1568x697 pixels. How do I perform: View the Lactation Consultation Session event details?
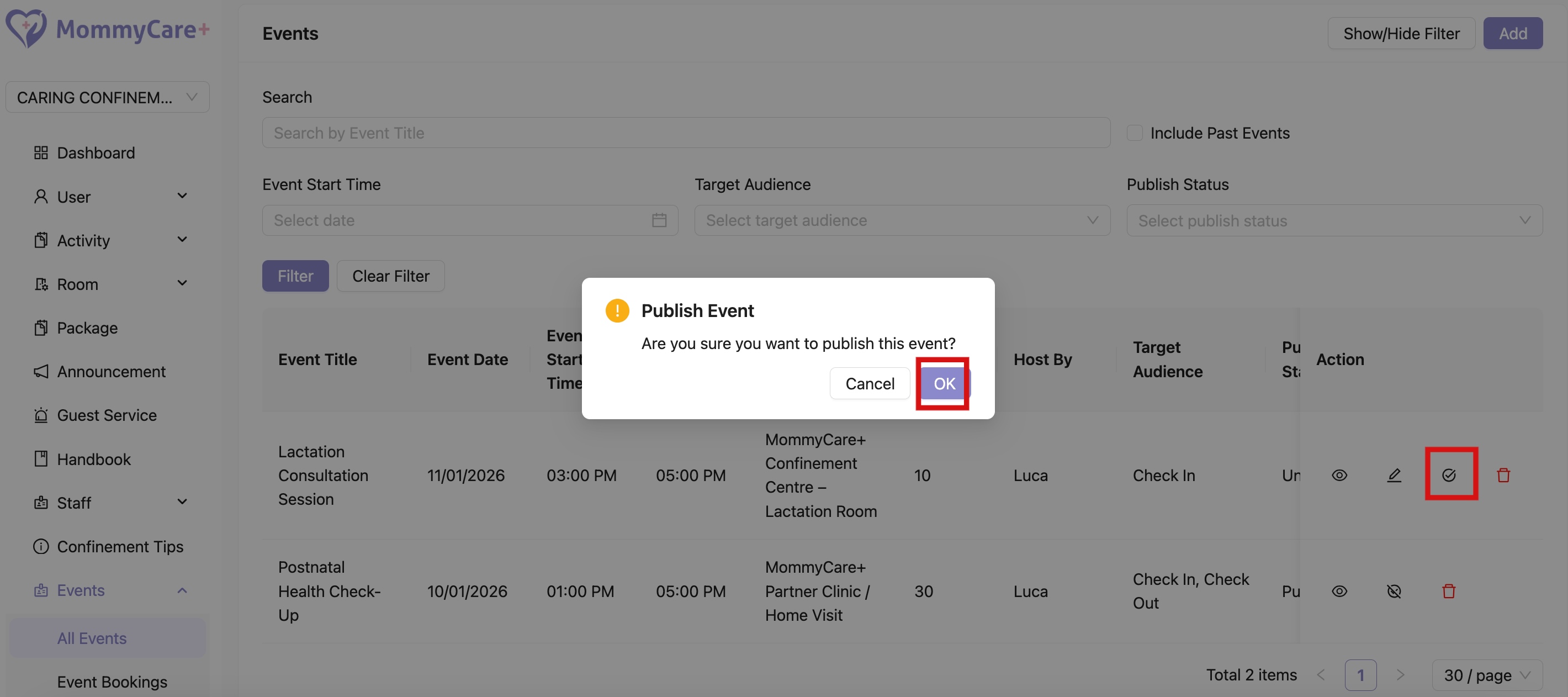[1340, 475]
